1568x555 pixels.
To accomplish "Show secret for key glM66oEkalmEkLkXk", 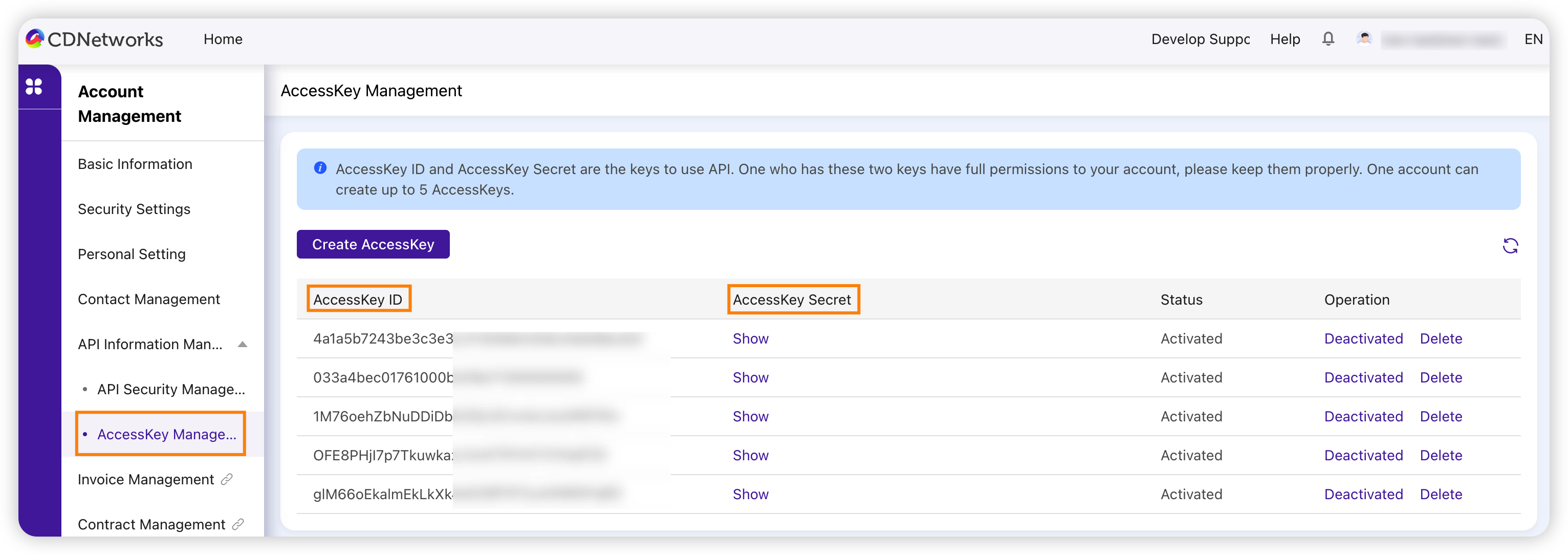I will 751,495.
